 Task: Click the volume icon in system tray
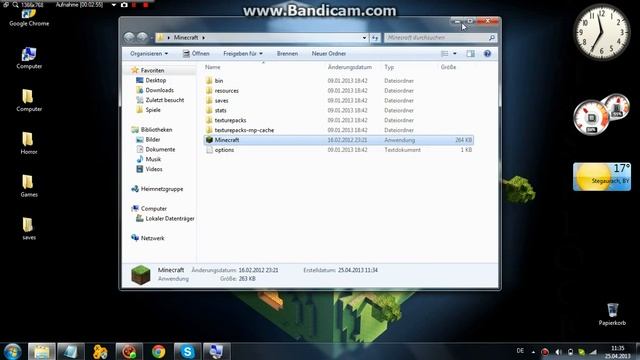coord(558,352)
